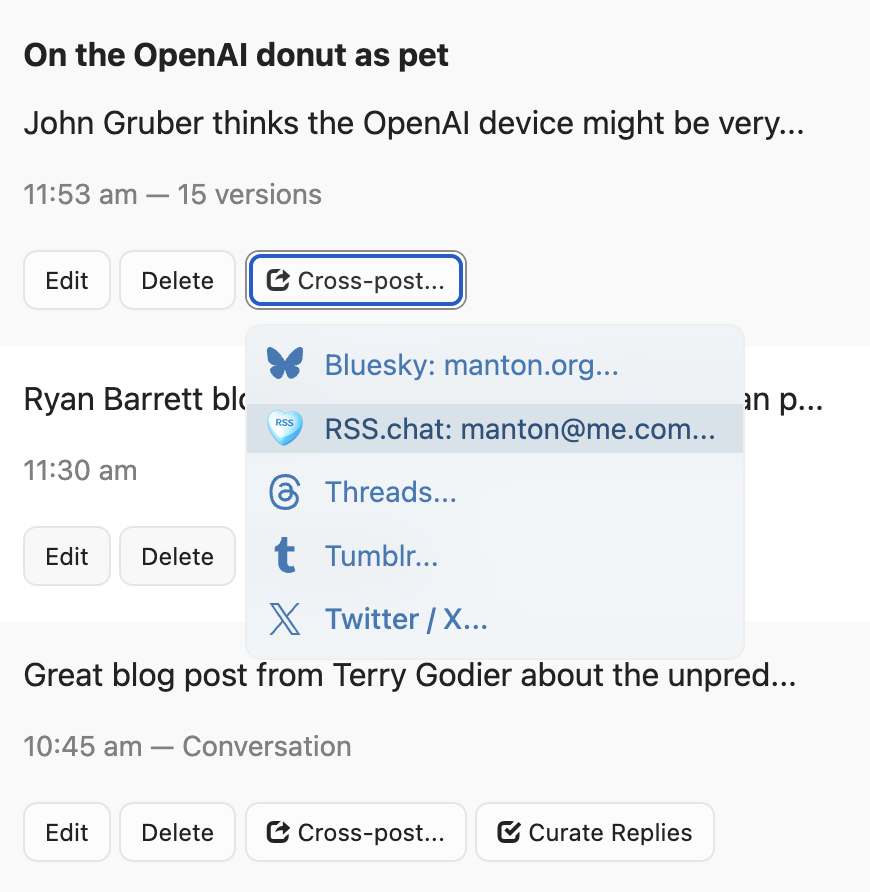
Task: Edit the Ryan Barrett post
Action: [67, 556]
